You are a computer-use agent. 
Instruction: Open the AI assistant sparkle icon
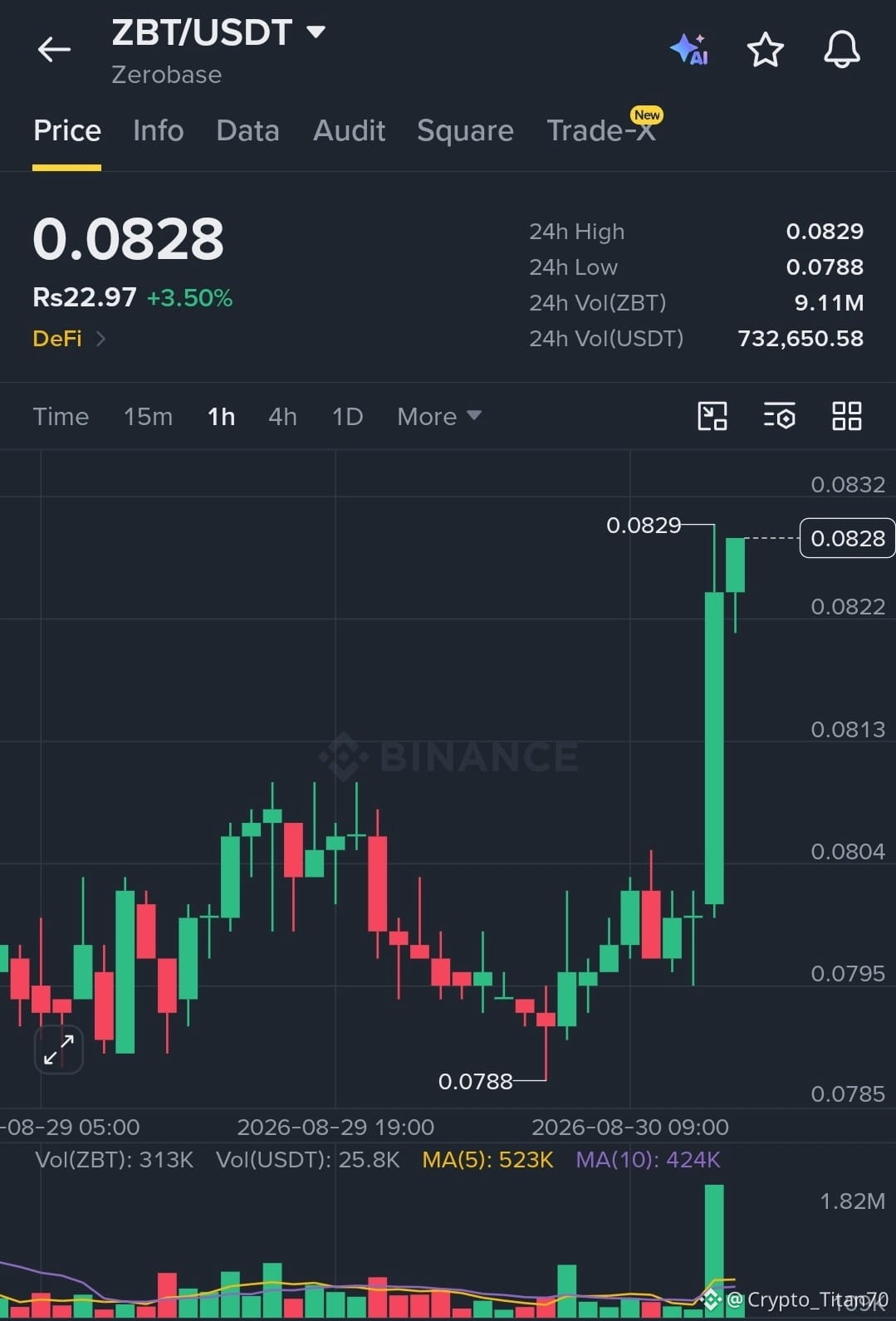coord(689,50)
